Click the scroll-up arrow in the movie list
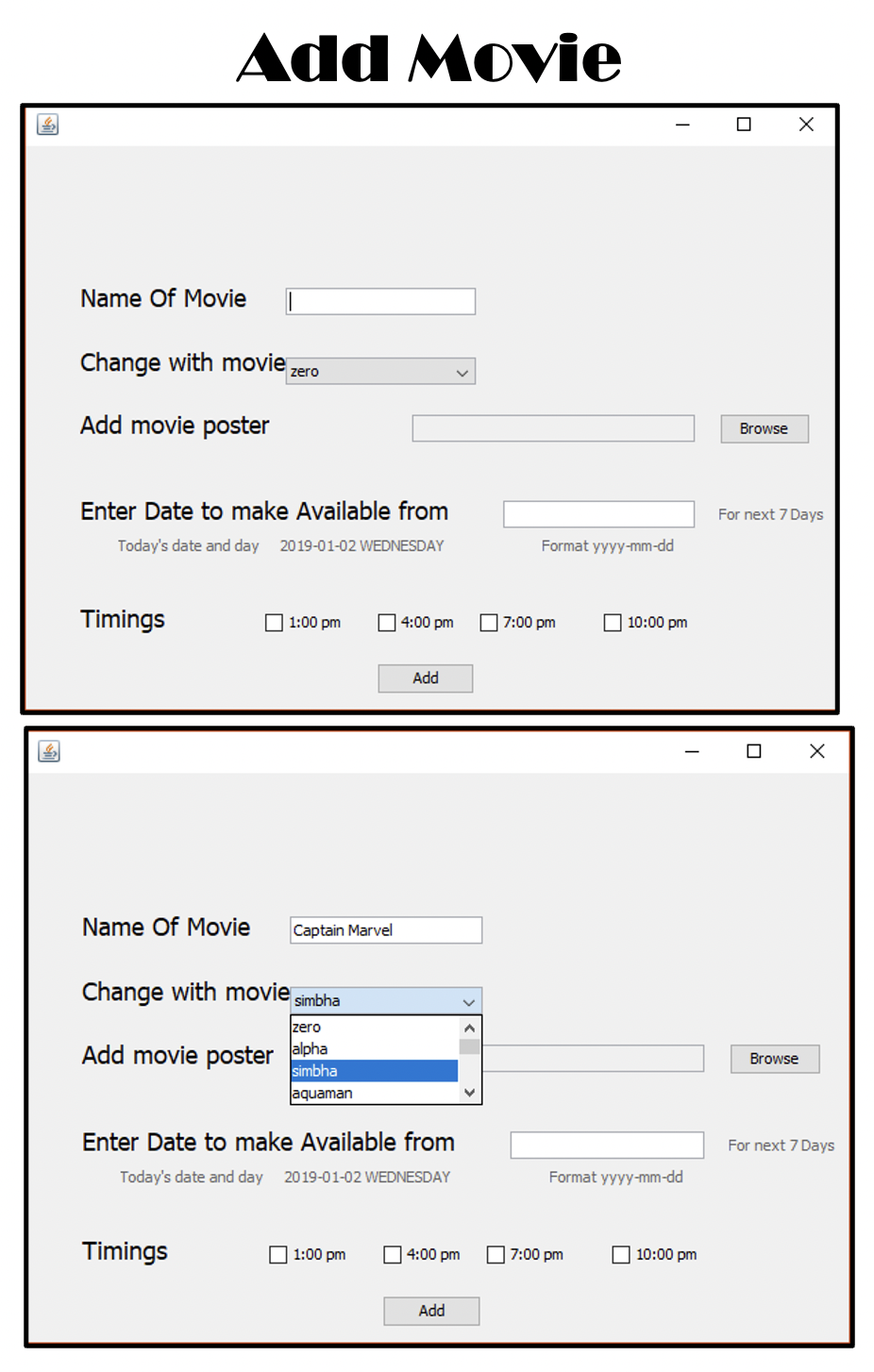Image resolution: width=874 pixels, height=1372 pixels. point(469,1027)
